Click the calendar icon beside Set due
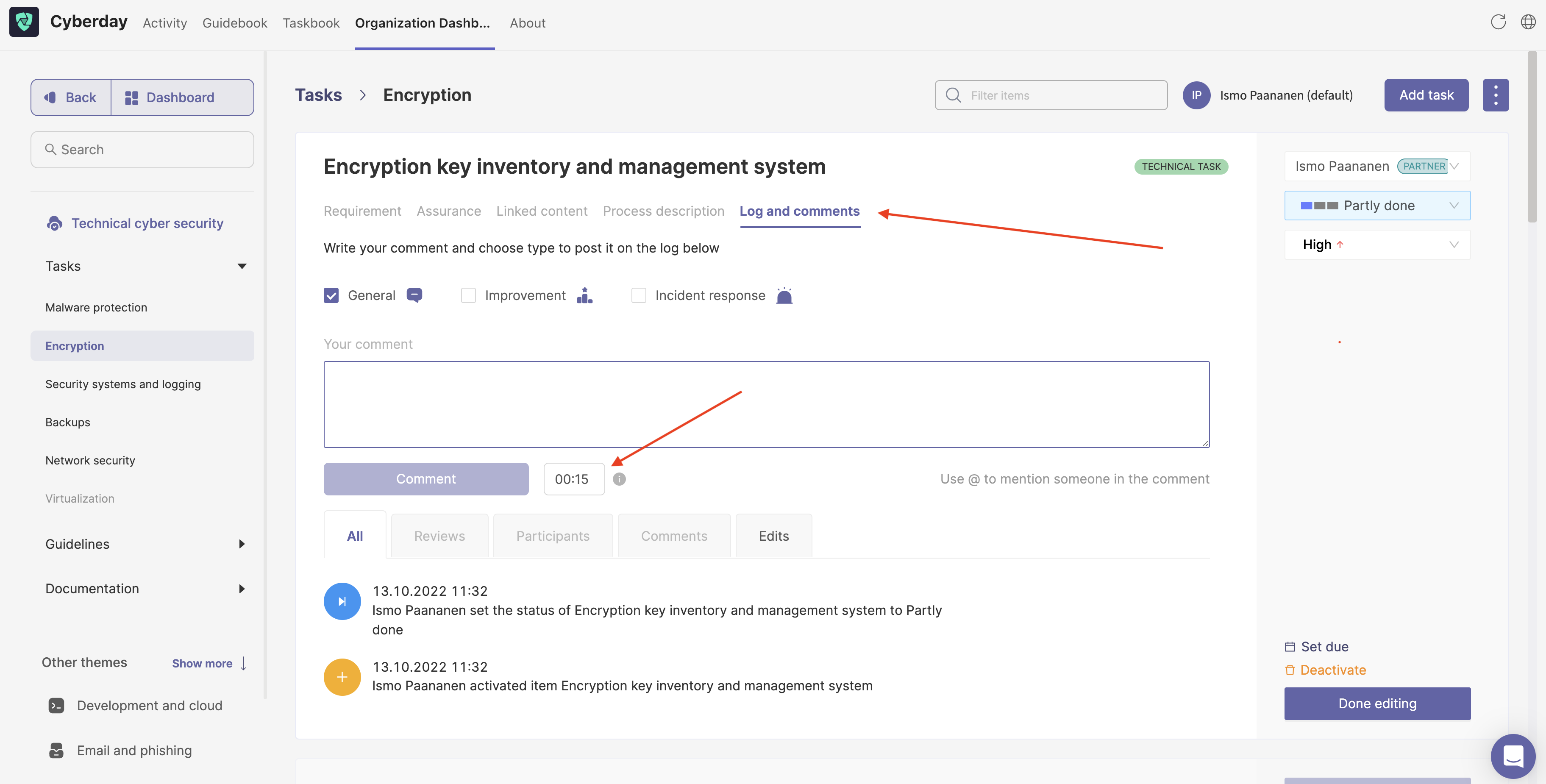1546x784 pixels. point(1290,647)
